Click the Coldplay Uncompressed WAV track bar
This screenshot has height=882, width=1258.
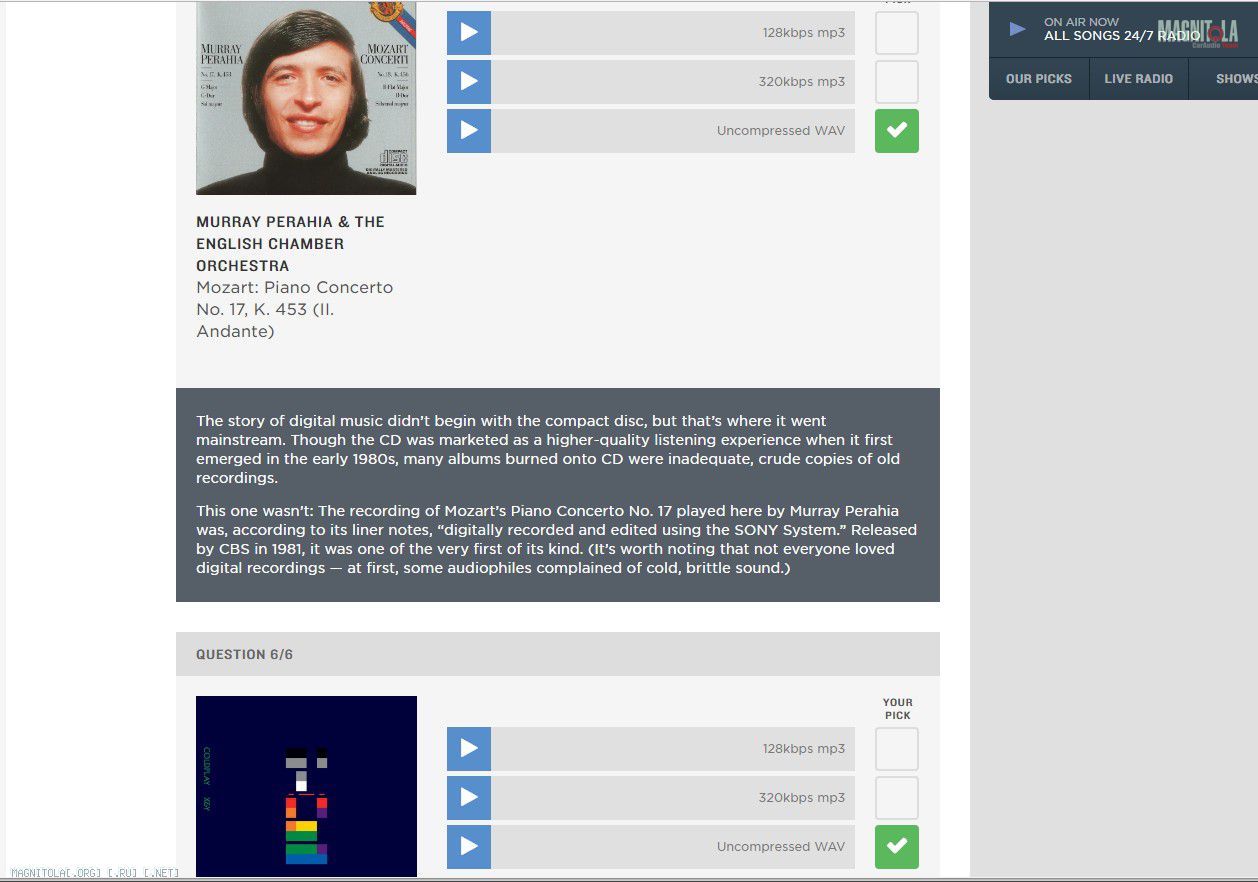point(673,847)
